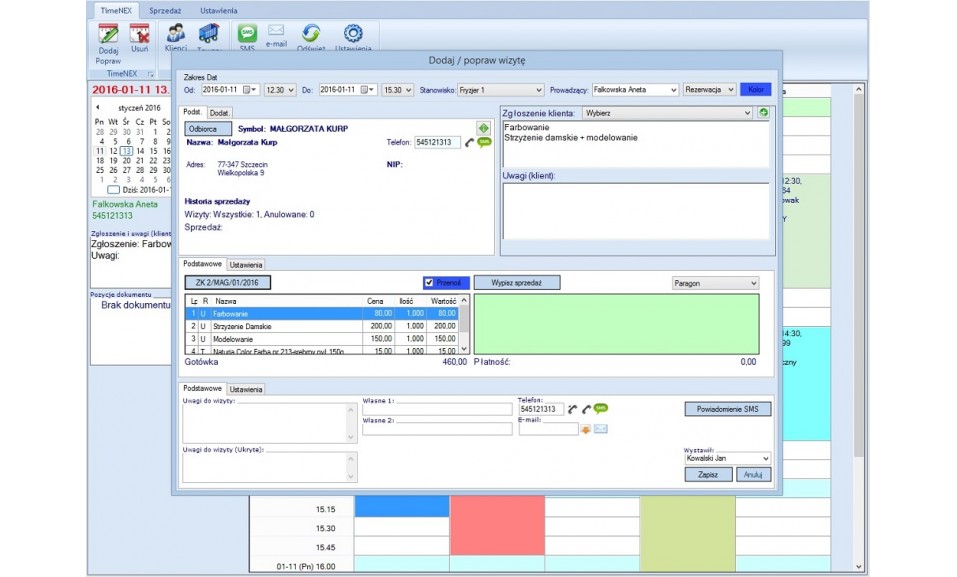The image size is (957, 577).
Task: Switch to the Sprzedaż ribbon tab
Action: 164,10
